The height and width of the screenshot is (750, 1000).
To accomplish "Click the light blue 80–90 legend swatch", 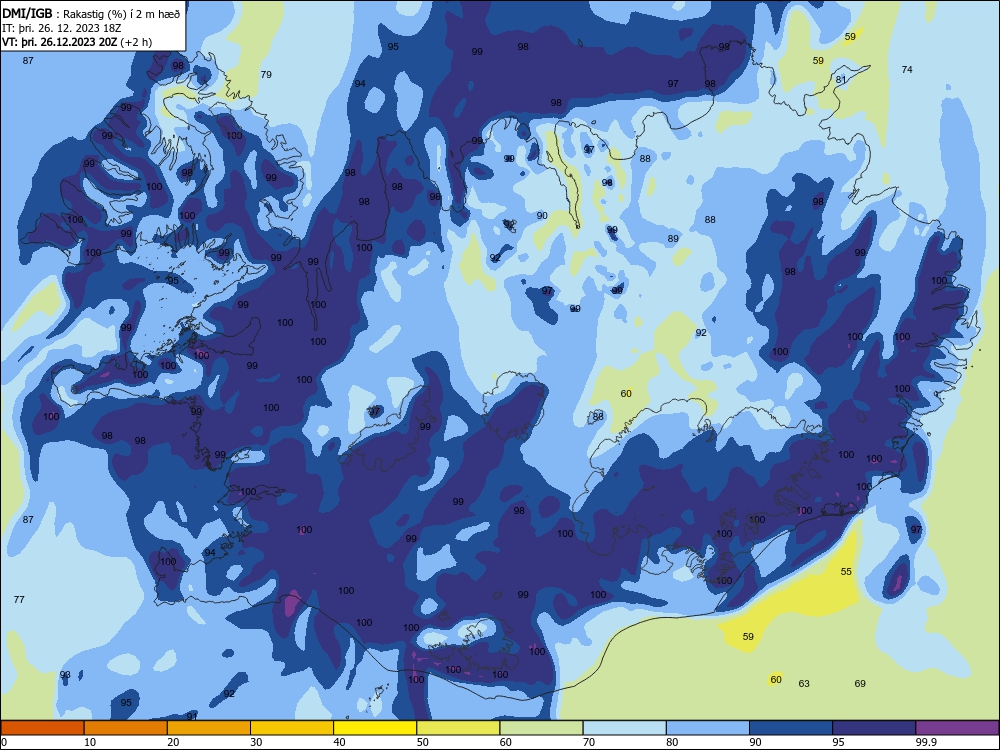I will point(708,728).
